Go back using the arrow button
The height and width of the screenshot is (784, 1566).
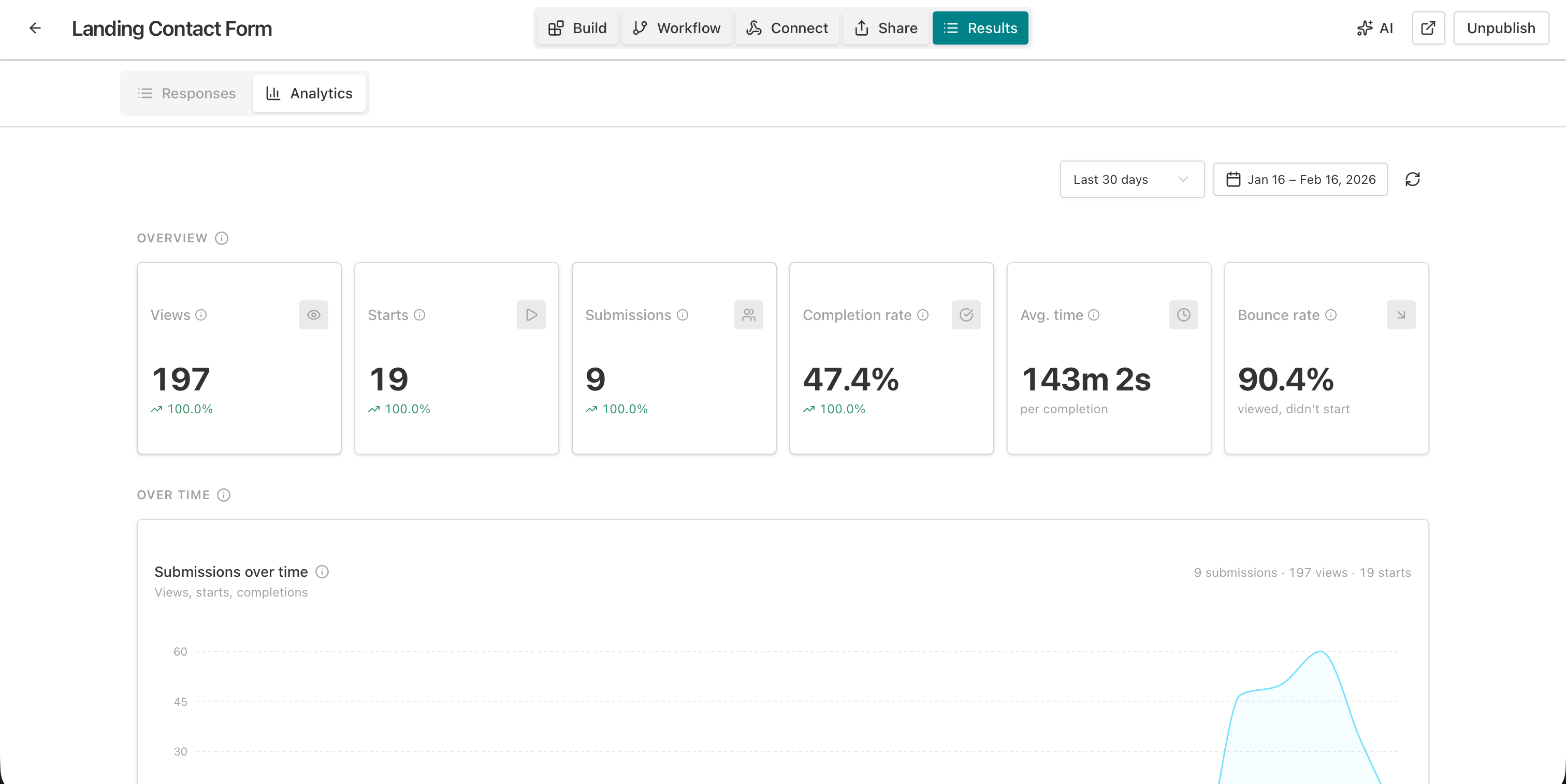pyautogui.click(x=35, y=28)
